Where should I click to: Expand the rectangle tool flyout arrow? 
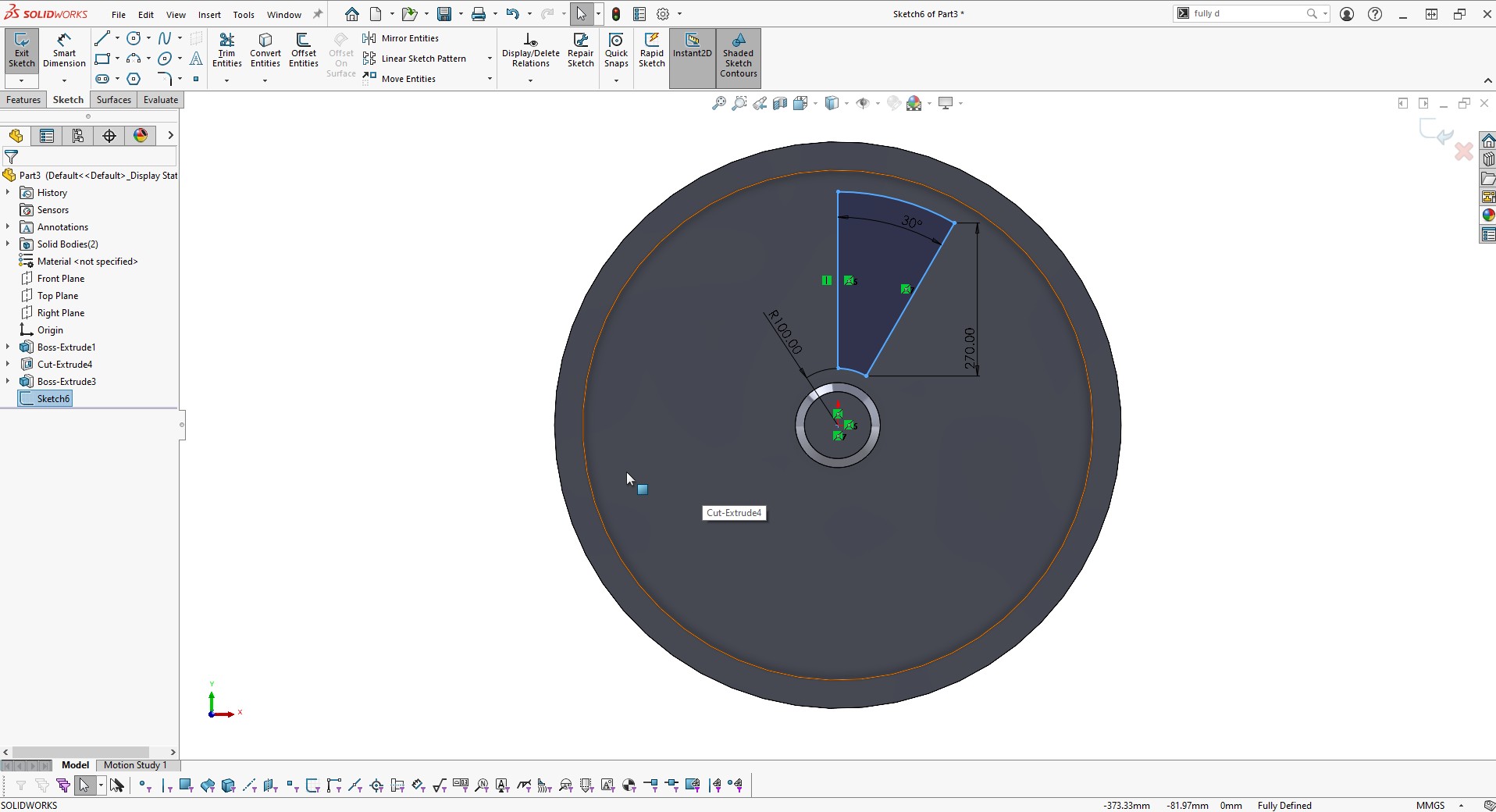[x=119, y=59]
